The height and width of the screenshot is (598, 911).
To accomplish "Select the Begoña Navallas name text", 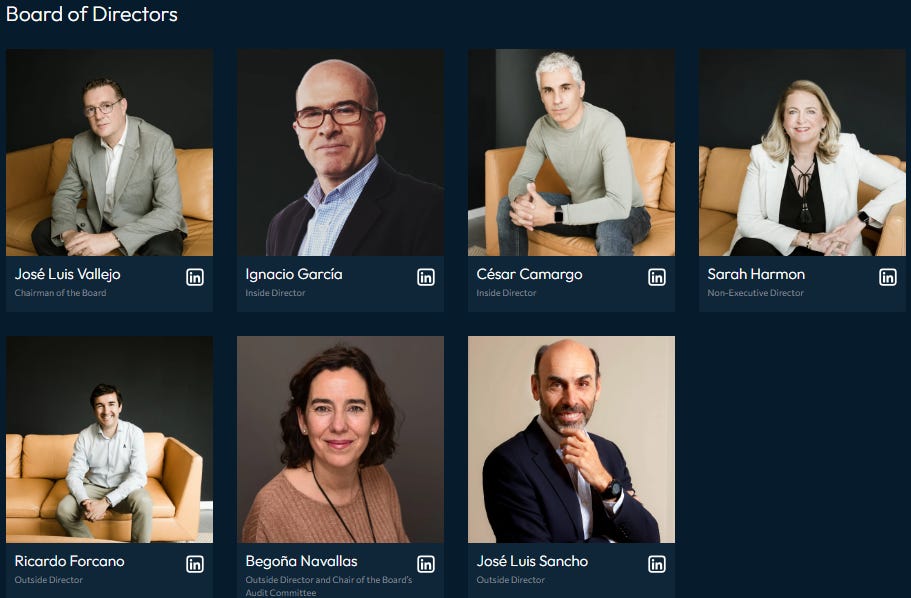I will [x=302, y=561].
